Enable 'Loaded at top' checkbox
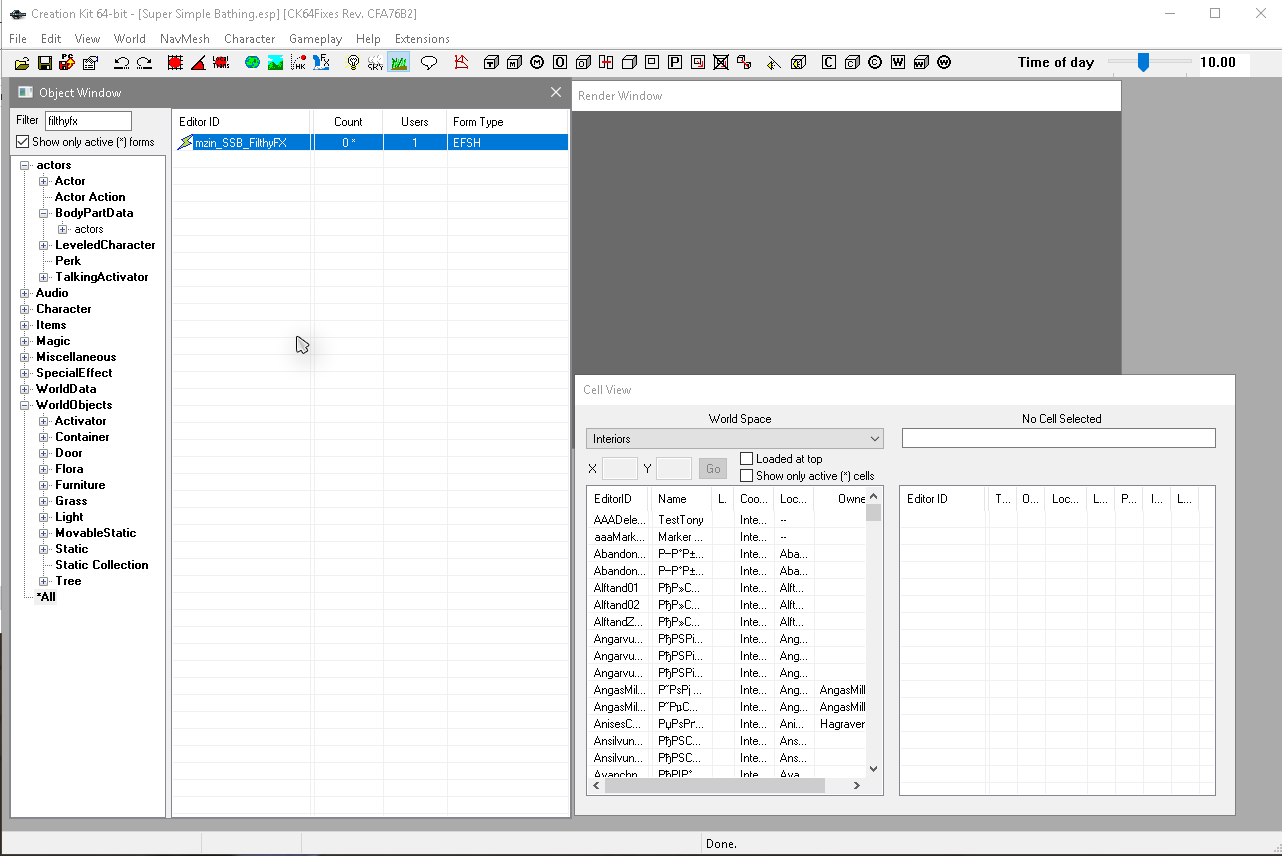 point(746,459)
